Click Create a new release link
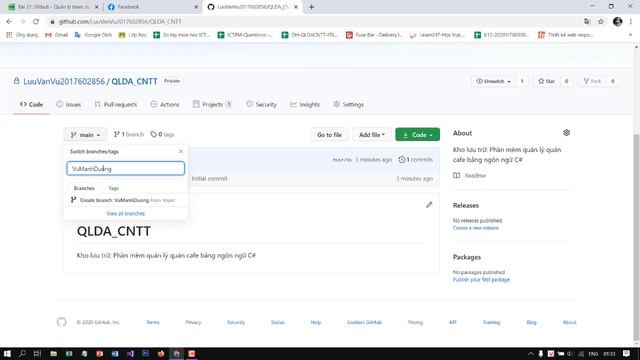640x360 pixels. (x=476, y=228)
